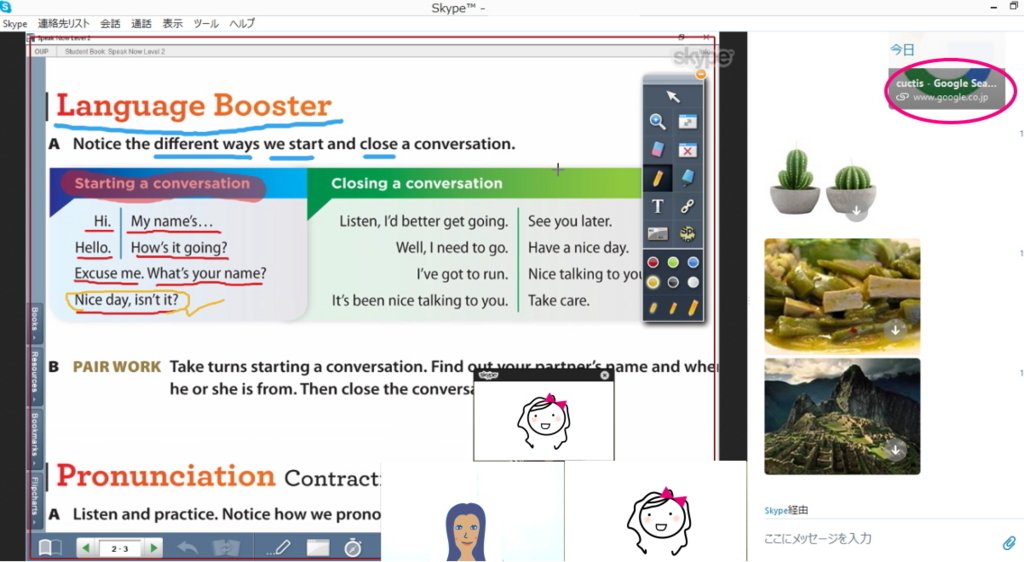1024x562 pixels.
Task: Open the book view icon in bottom bar
Action: click(x=50, y=548)
